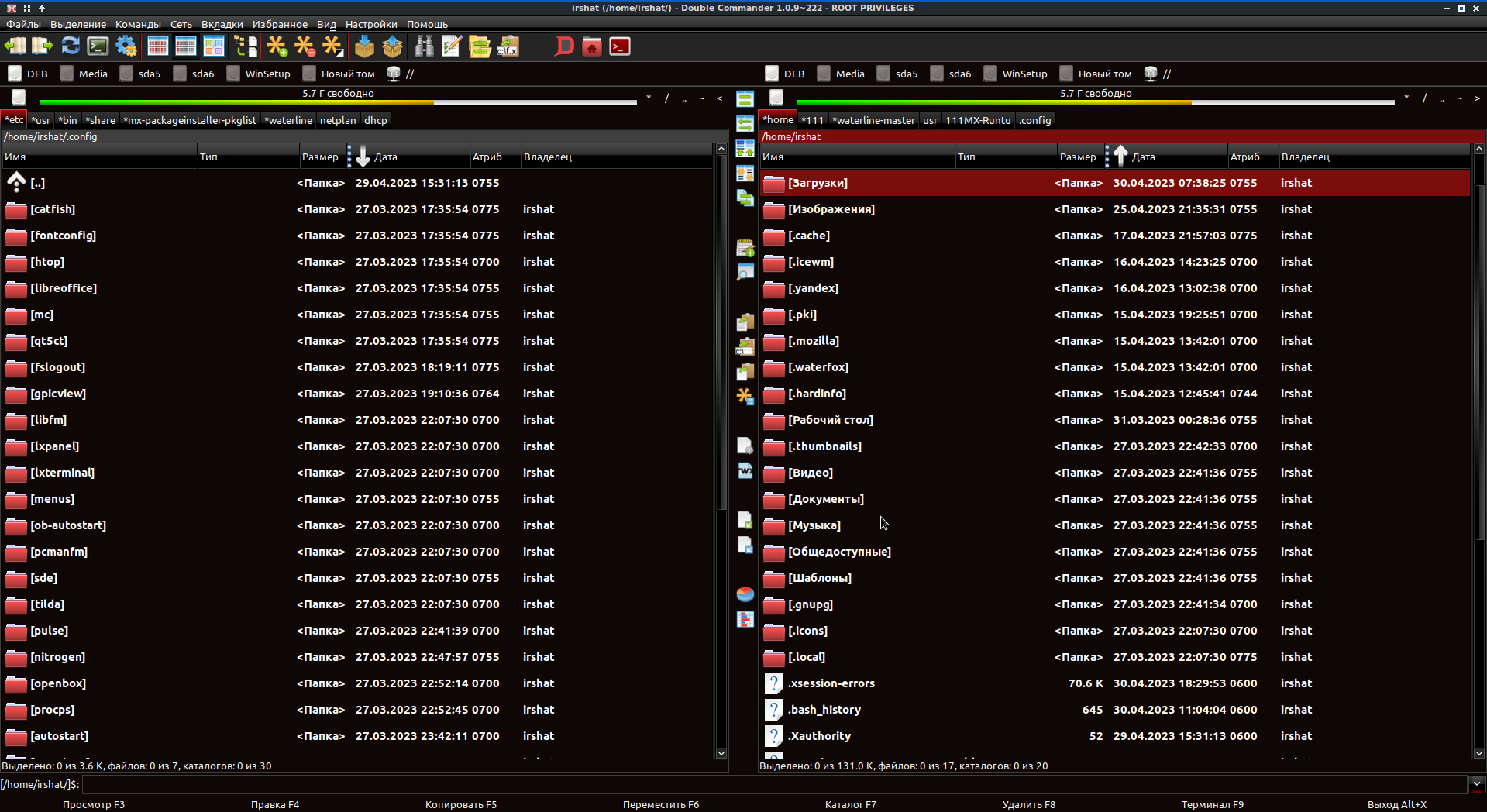This screenshot has height=812, width=1487.
Task: Switch to the netplan tab in left panel
Action: coord(338,120)
